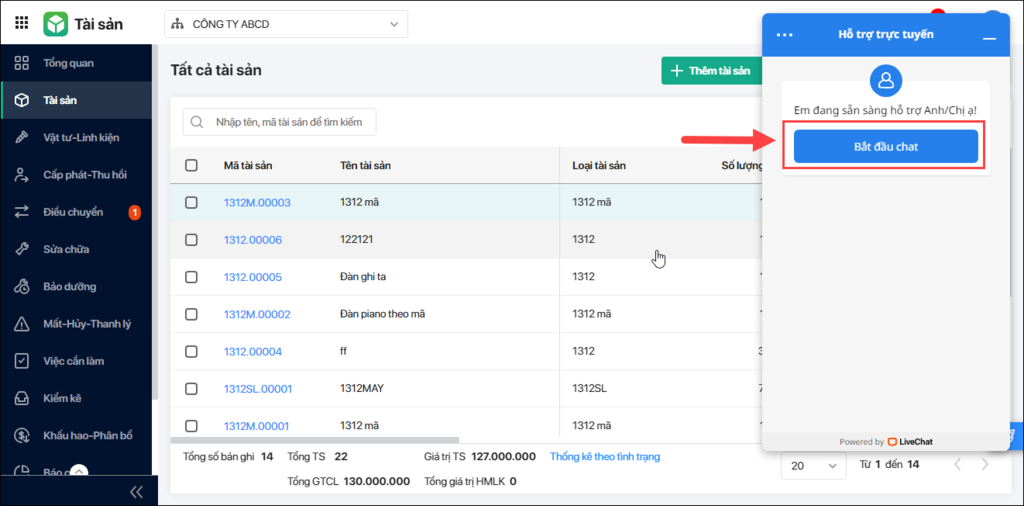Select Cấp phát-Thu hồi menu item
1024x506 pixels.
76,174
